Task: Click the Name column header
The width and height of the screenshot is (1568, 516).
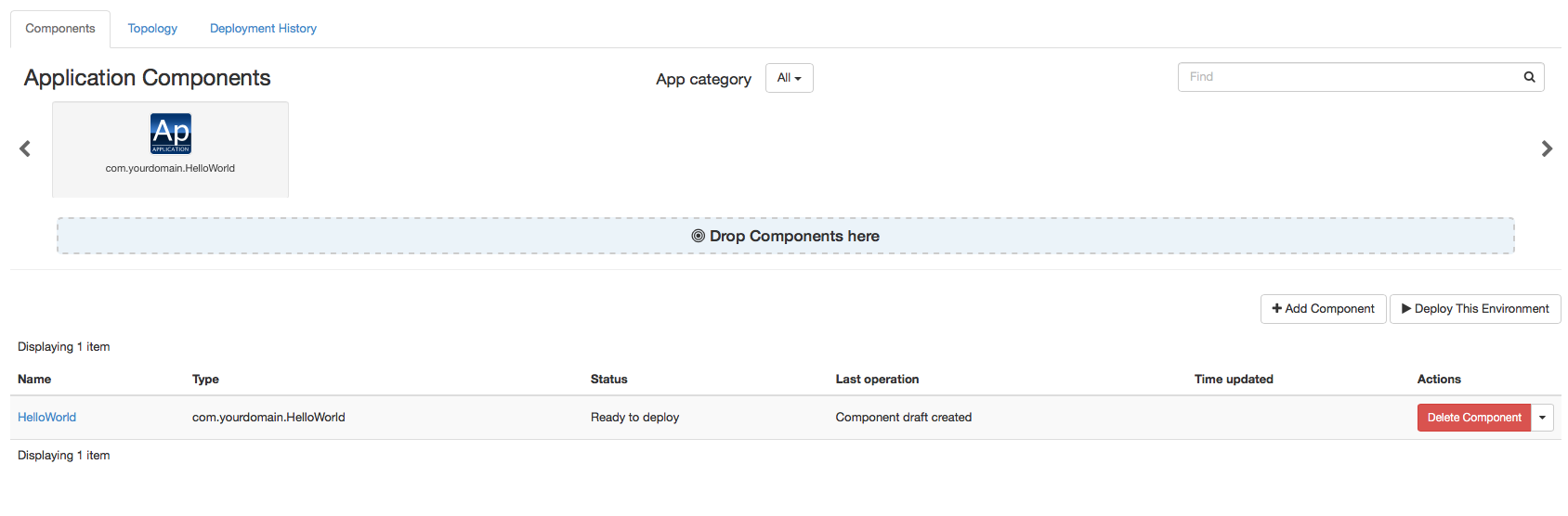Action: click(34, 380)
